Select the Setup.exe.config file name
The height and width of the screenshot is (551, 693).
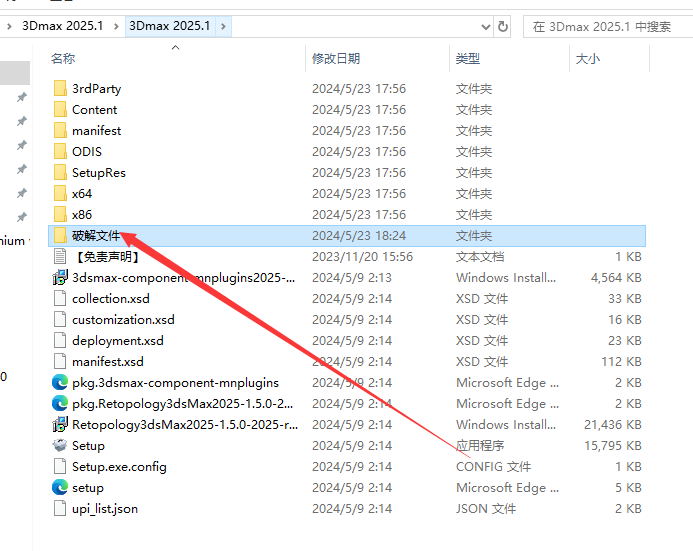119,467
